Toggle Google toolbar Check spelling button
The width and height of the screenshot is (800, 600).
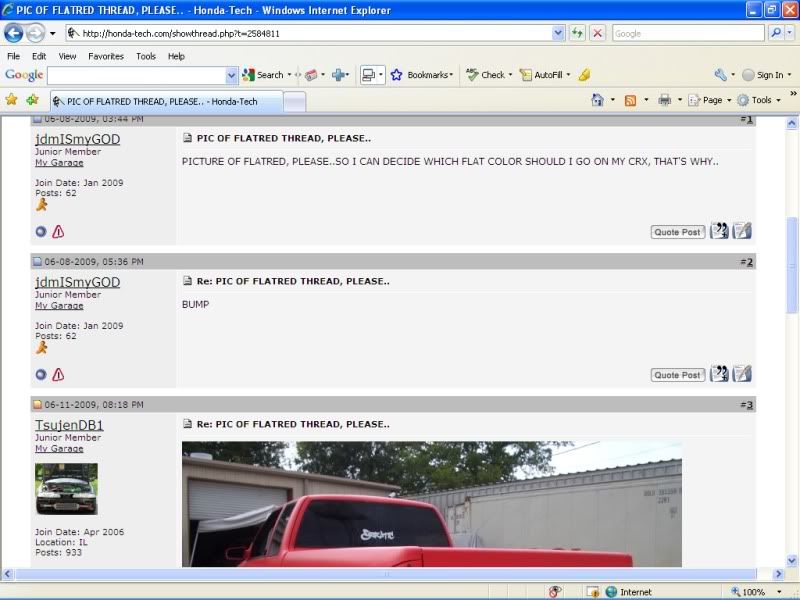[487, 75]
